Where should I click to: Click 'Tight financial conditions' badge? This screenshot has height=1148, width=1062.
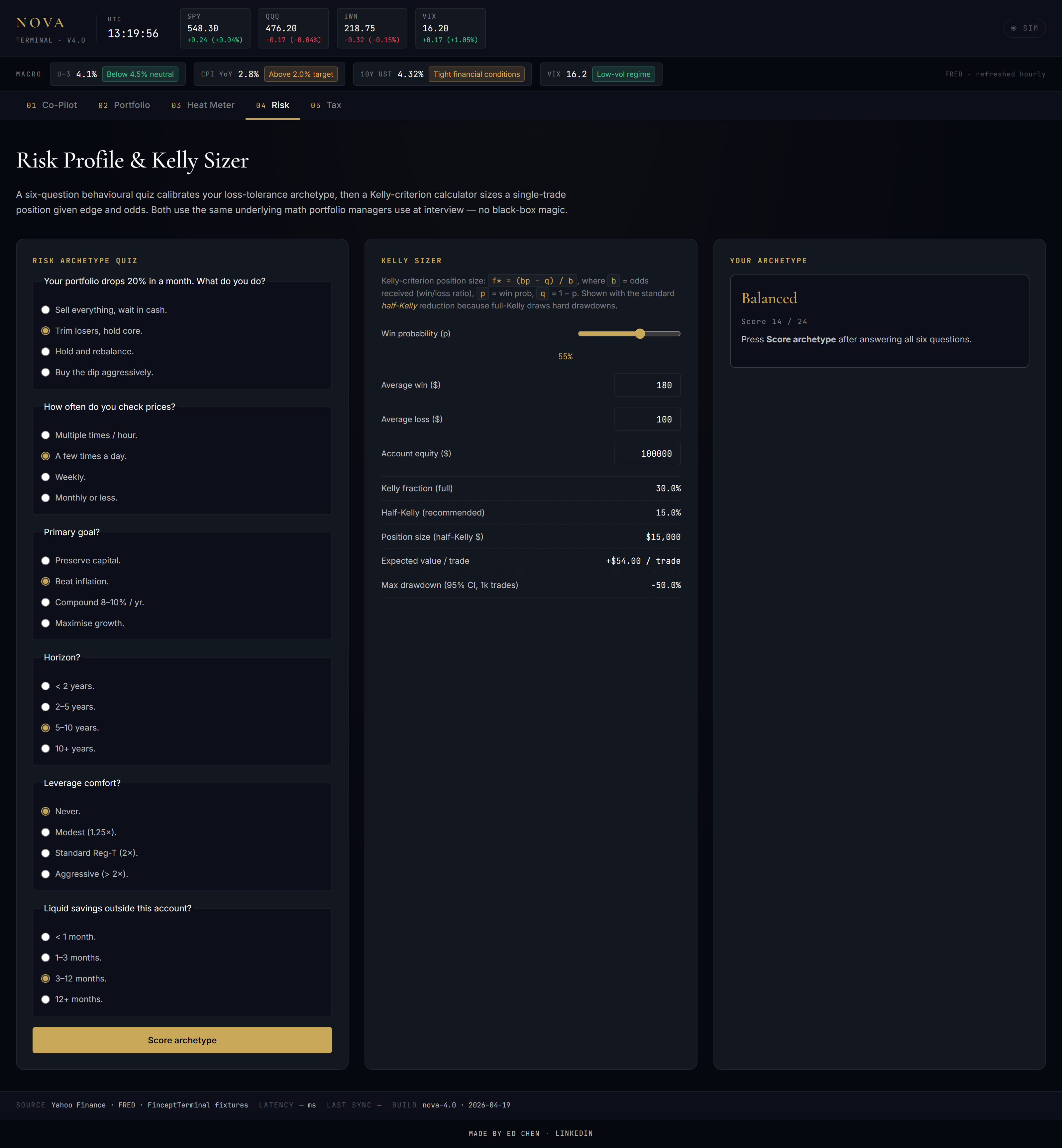[x=477, y=74]
